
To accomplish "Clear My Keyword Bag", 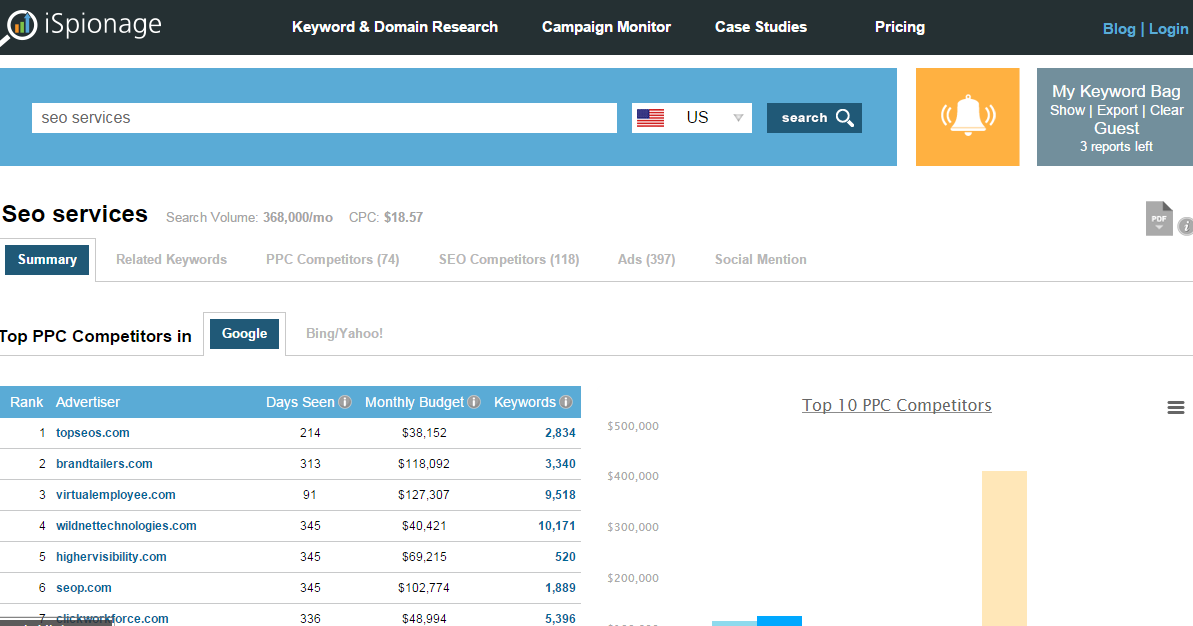I will [x=1167, y=110].
